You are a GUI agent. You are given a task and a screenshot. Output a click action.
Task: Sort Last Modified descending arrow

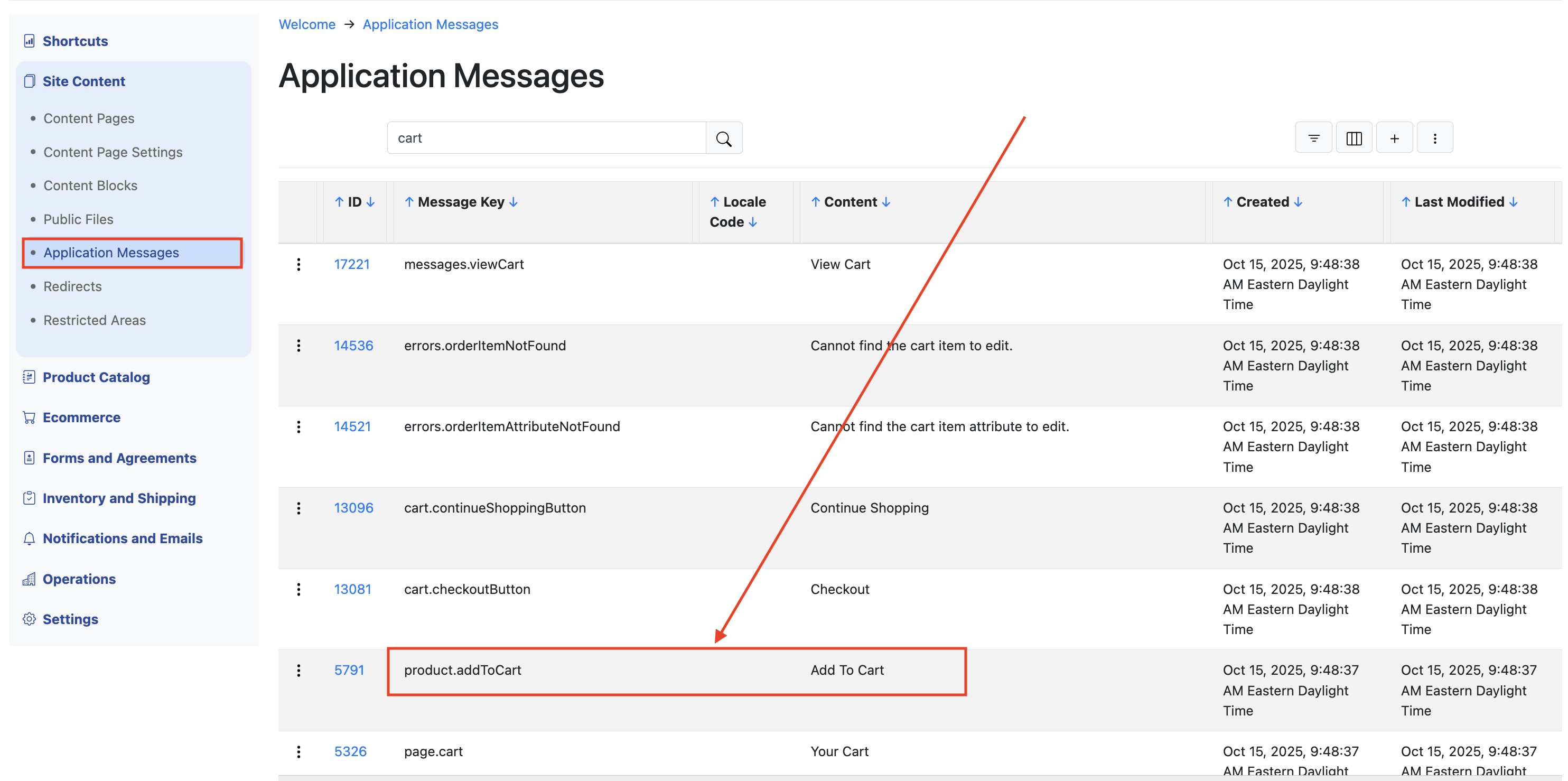point(1513,201)
